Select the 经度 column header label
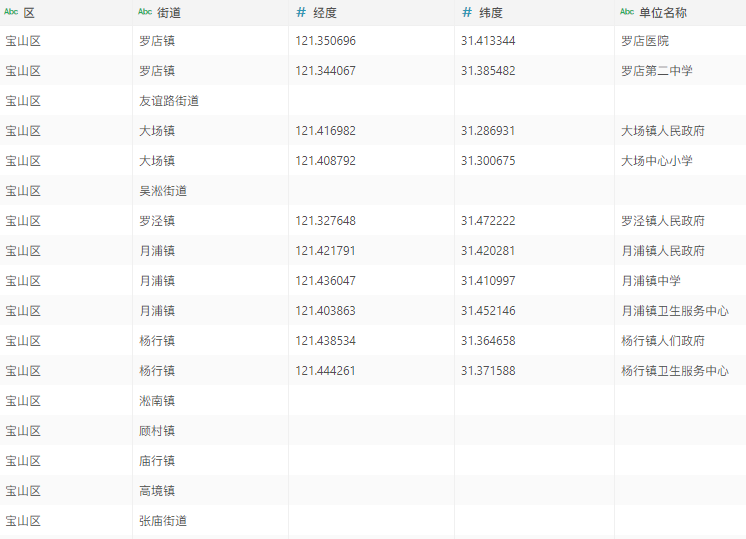Image resolution: width=746 pixels, height=539 pixels. pos(325,12)
